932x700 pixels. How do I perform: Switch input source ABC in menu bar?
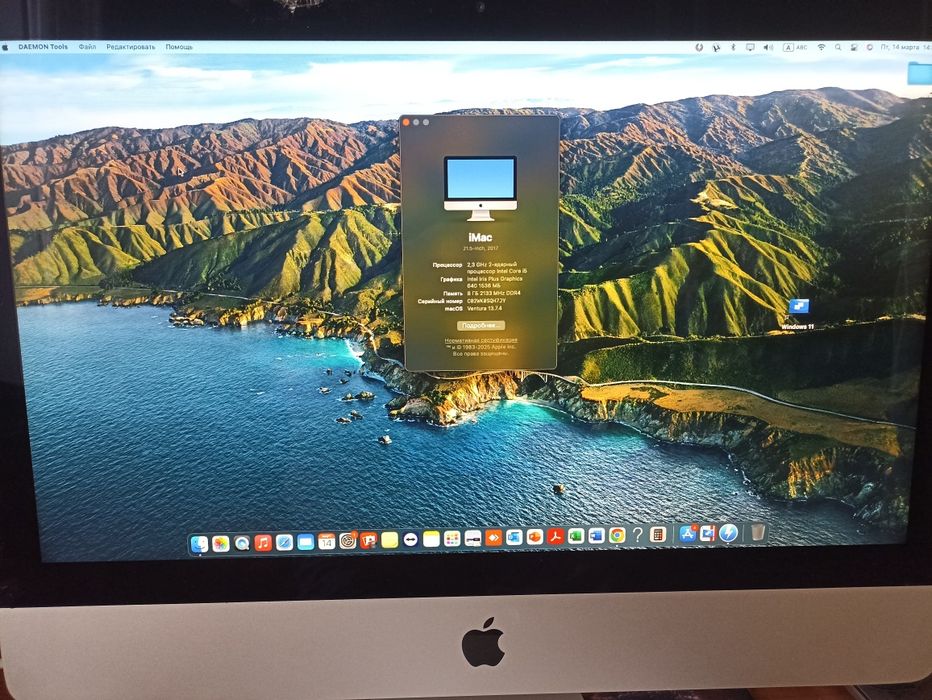(x=795, y=47)
